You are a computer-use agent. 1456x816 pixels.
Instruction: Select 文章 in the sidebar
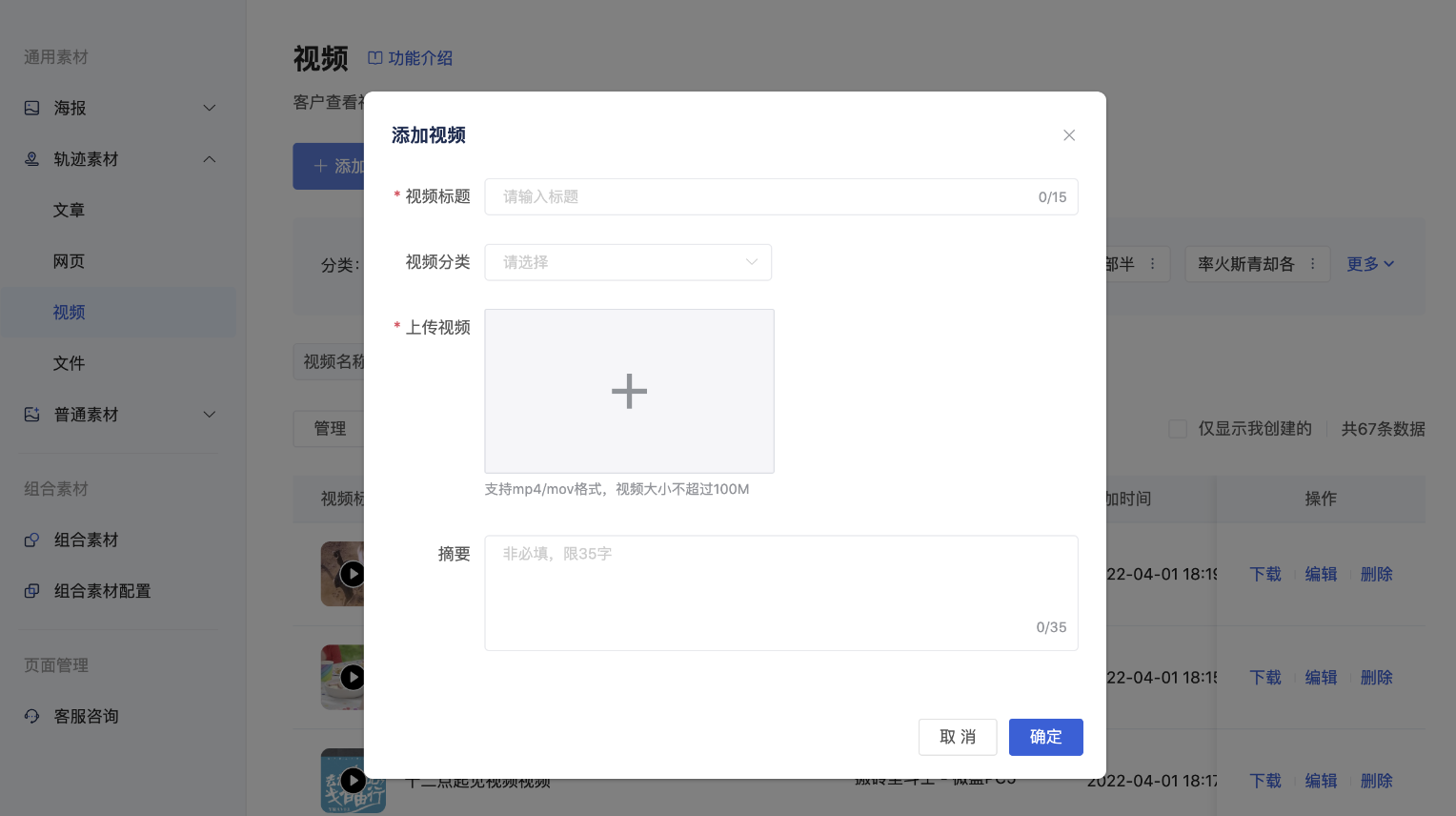[x=69, y=210]
